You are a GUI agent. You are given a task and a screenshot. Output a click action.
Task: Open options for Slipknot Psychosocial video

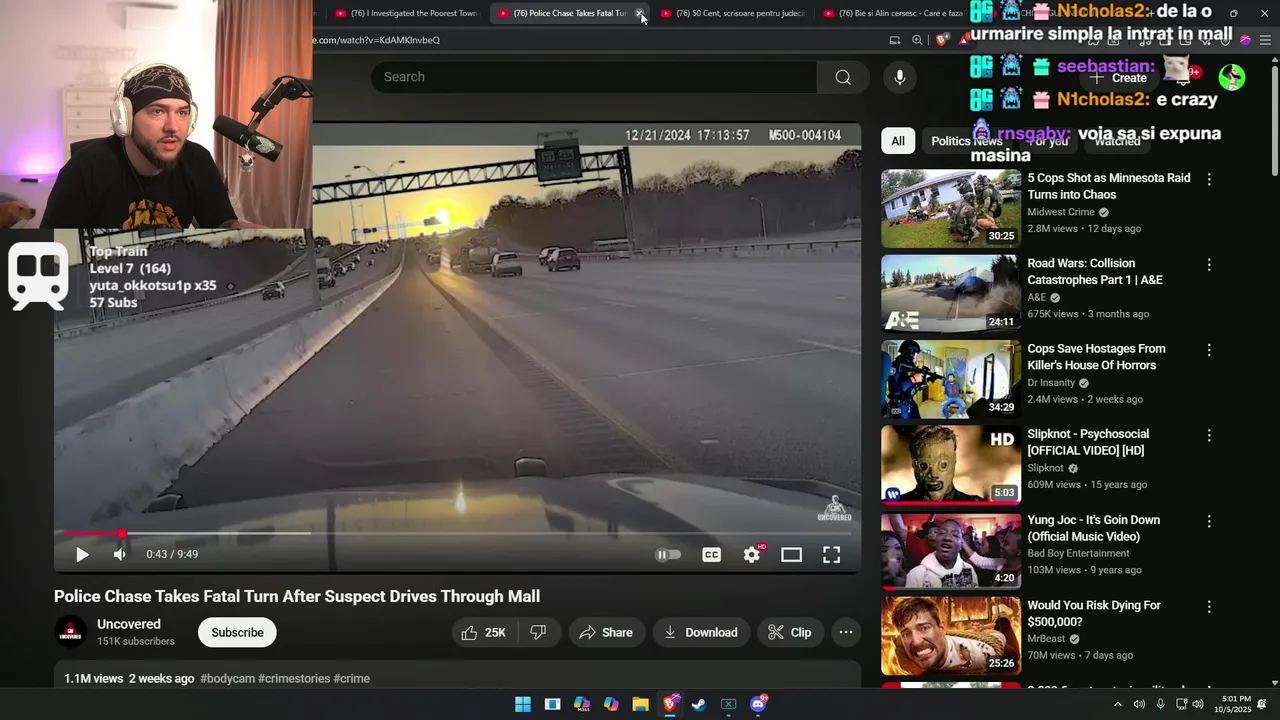(x=1209, y=436)
